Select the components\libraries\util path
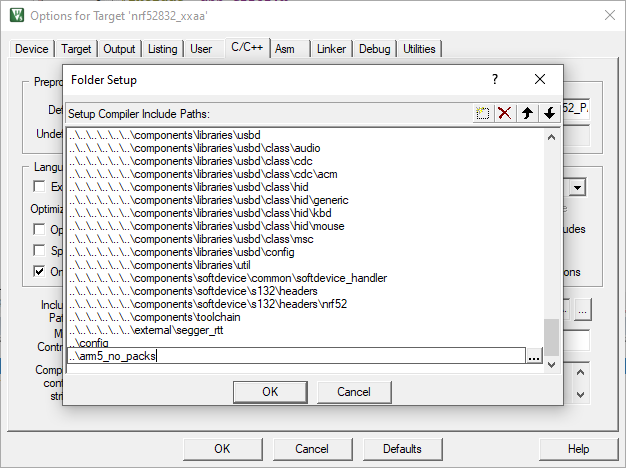The width and height of the screenshot is (626, 468). 160,265
